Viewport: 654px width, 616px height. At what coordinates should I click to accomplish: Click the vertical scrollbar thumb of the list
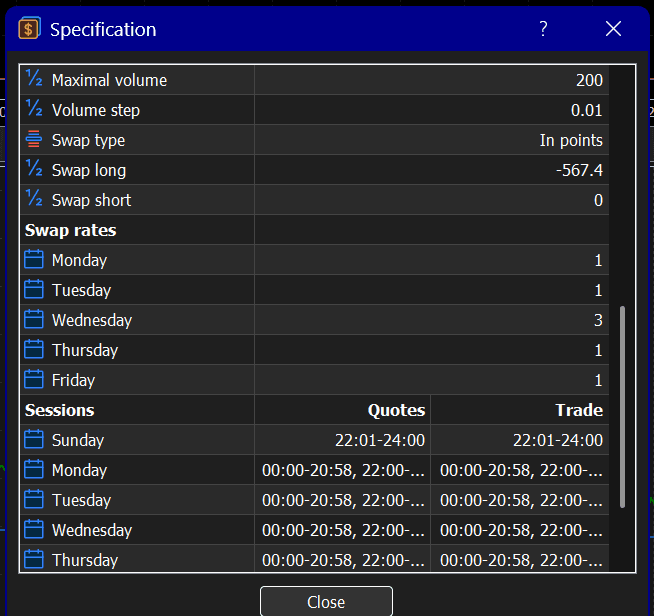pos(622,407)
